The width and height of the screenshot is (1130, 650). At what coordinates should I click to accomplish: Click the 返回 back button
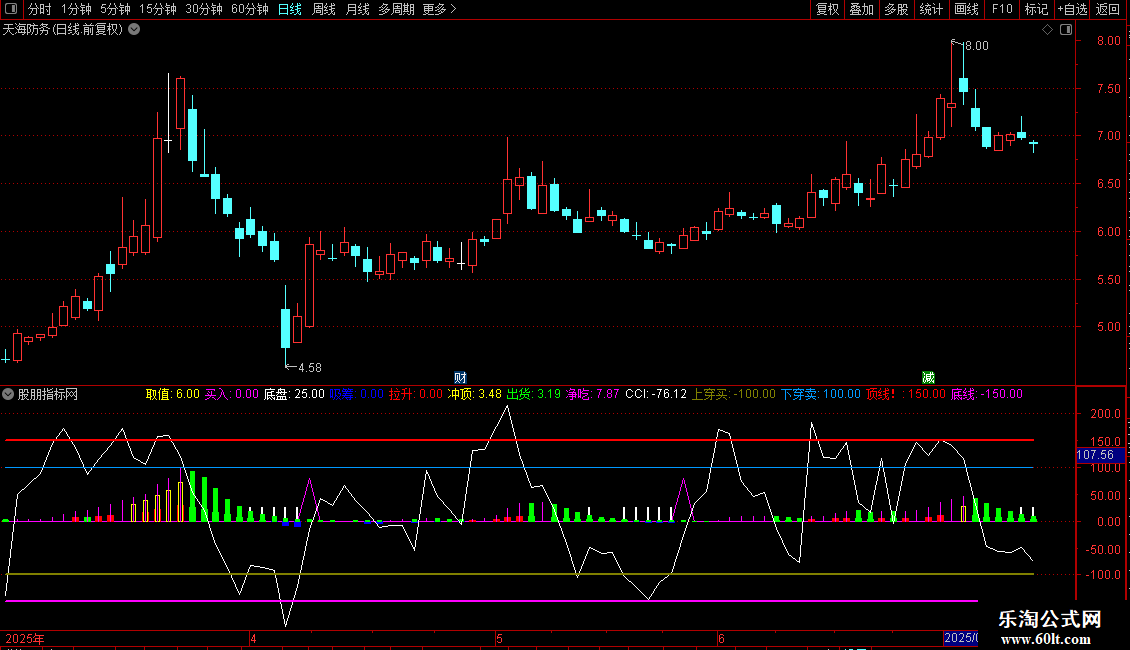coord(1108,9)
